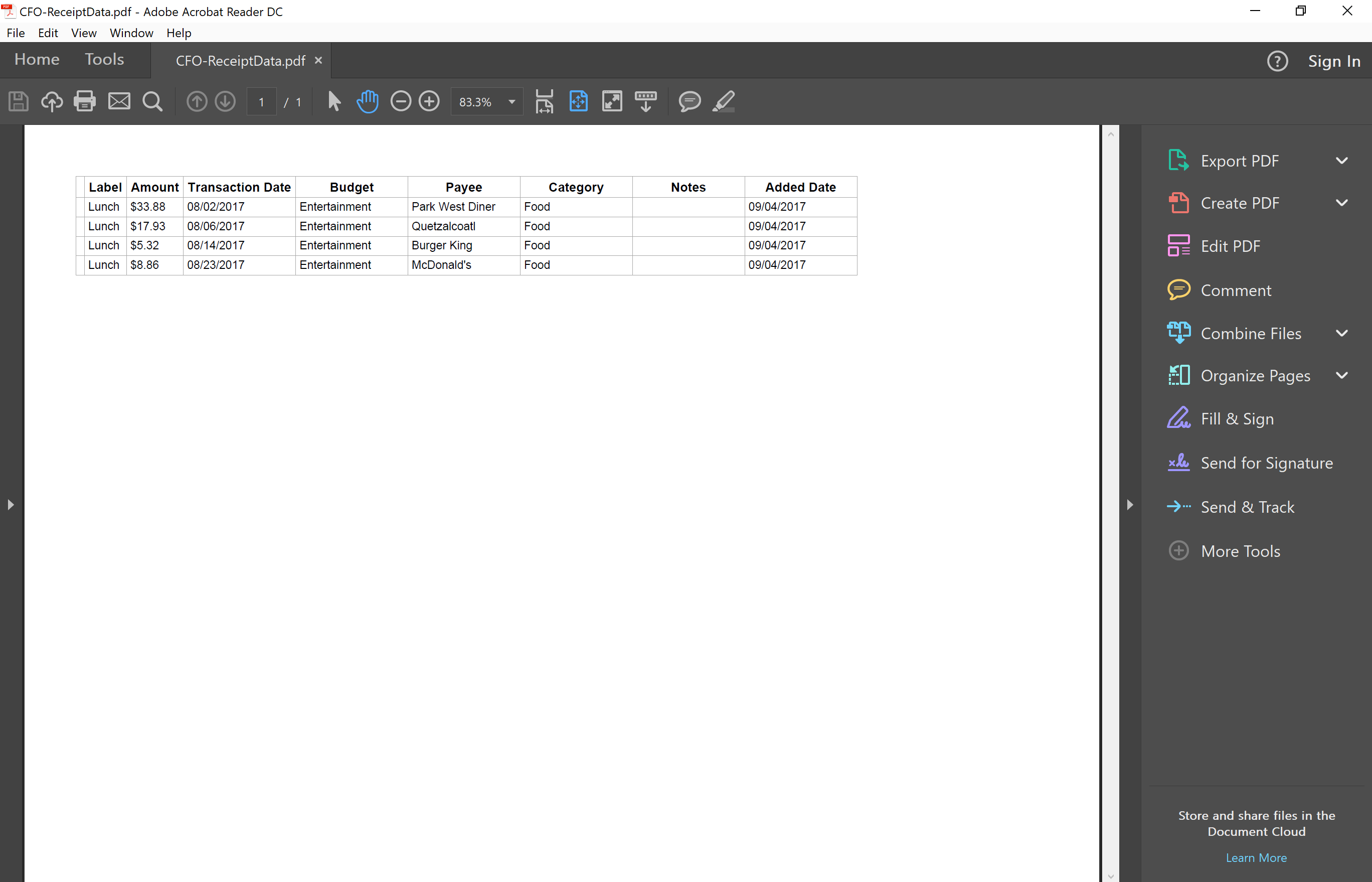Image resolution: width=1372 pixels, height=882 pixels.
Task: Click the Transaction Date column header
Action: (x=239, y=187)
